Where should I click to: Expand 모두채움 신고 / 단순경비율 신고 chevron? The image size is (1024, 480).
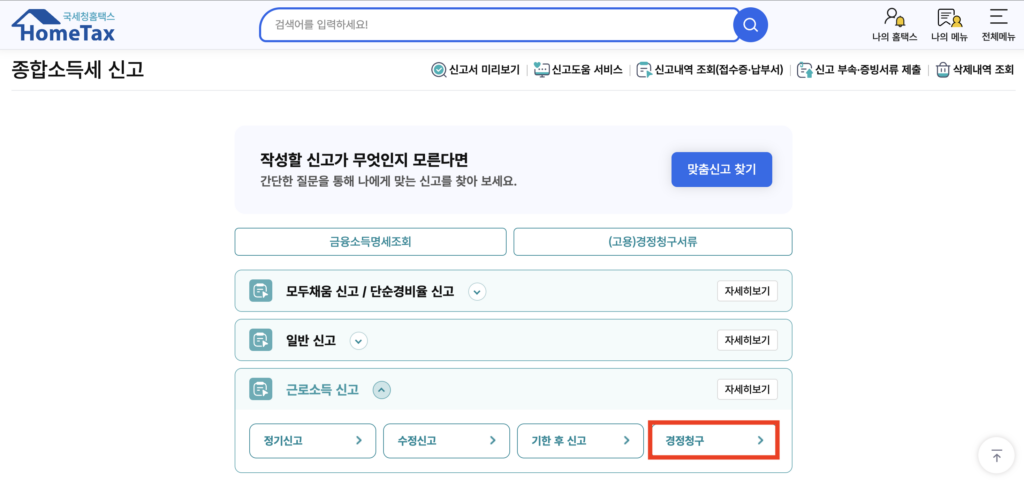click(477, 291)
